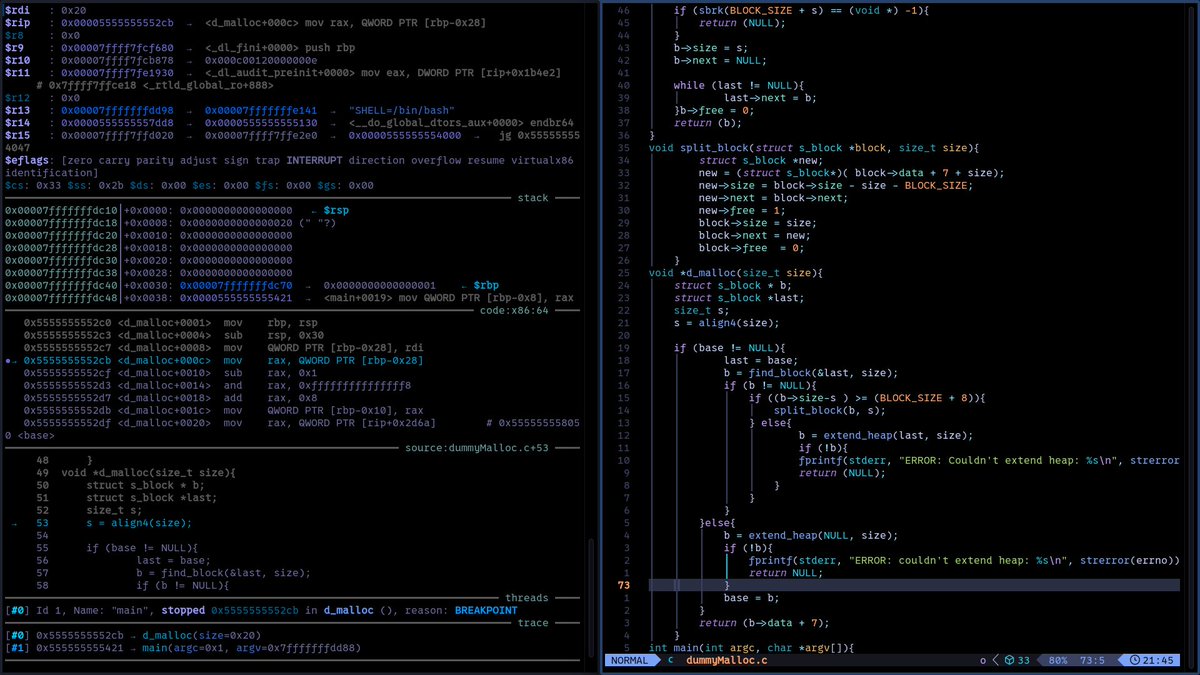Click the $r13 register label
Viewport: 1200px width, 675px height.
pyautogui.click(x=19, y=111)
